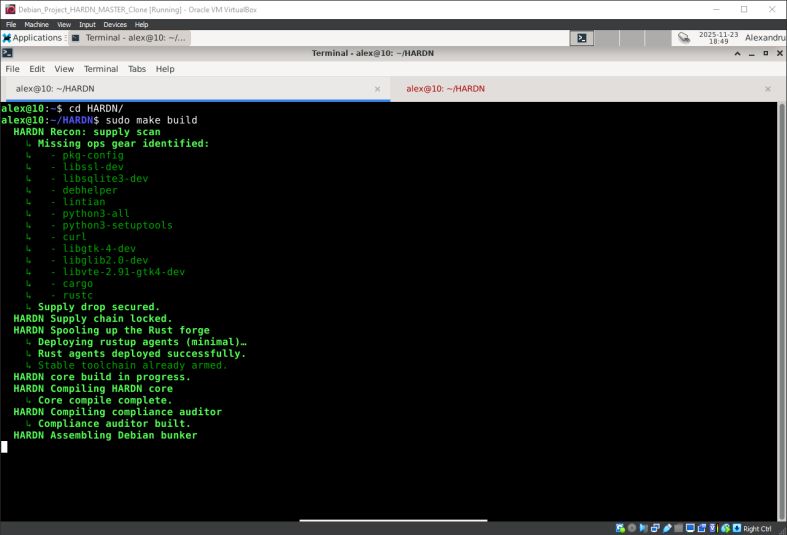Open VirtualBox View menu

(x=64, y=24)
